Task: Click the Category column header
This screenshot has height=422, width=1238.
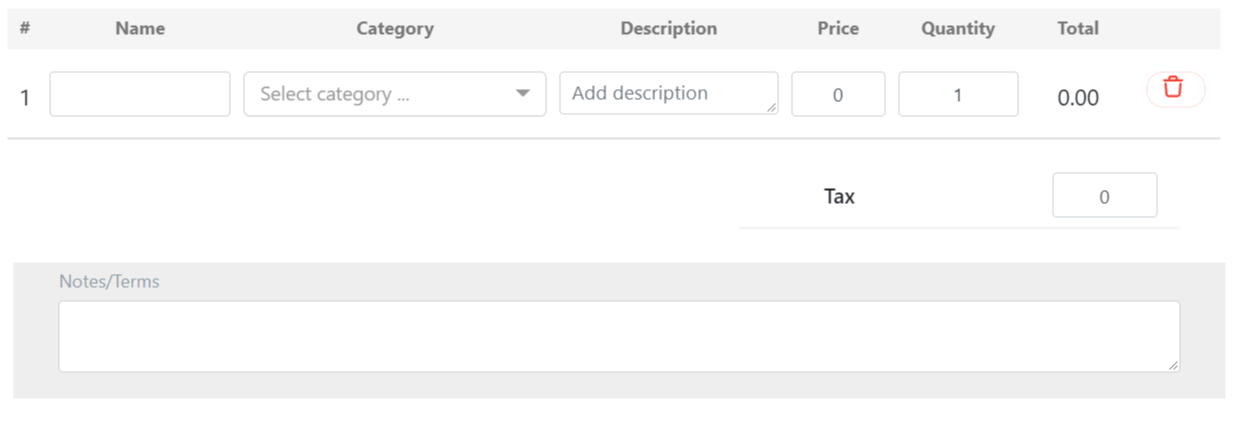Action: tap(395, 29)
